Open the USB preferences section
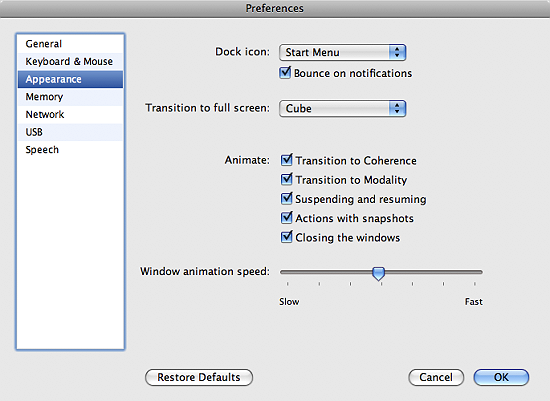Screen dimensions: 550x401 click(70, 132)
